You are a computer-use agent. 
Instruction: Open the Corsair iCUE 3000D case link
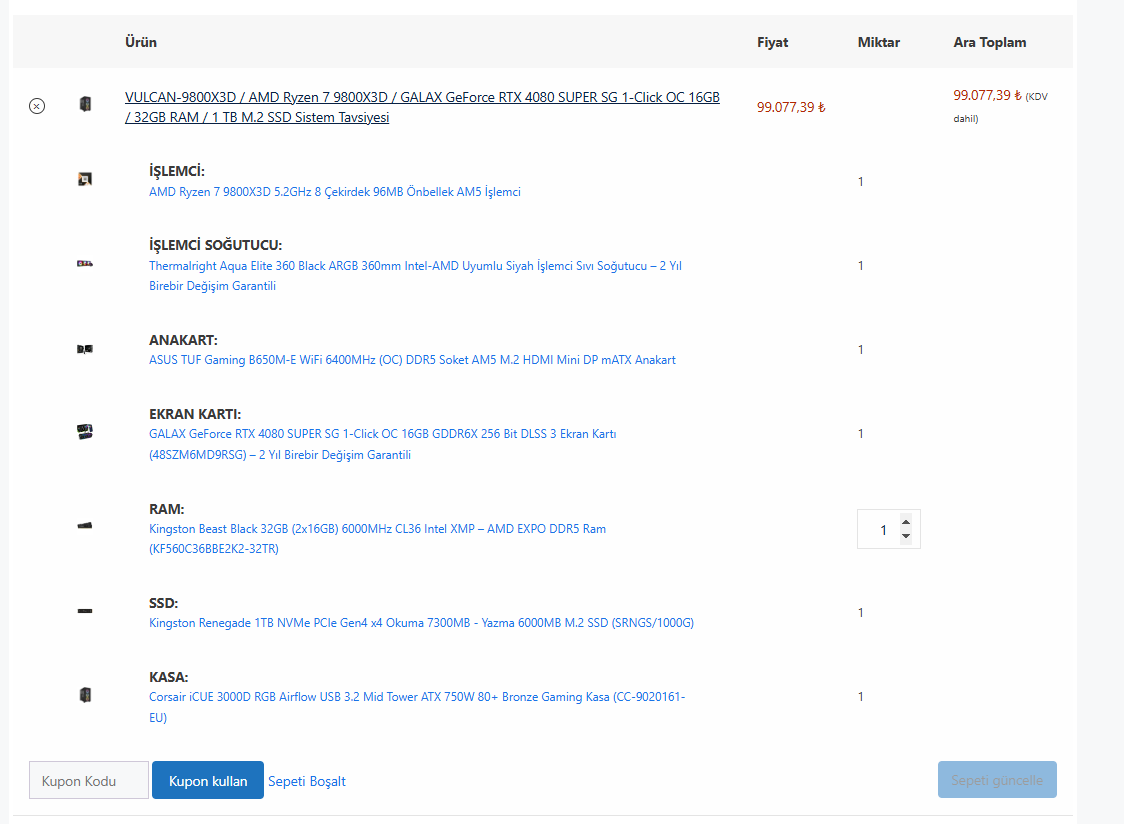coord(417,697)
